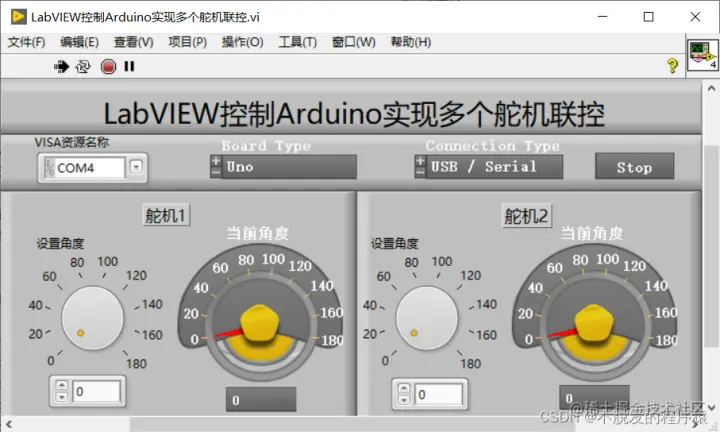Click the 舵机2 angle numeric input field

coord(438,394)
